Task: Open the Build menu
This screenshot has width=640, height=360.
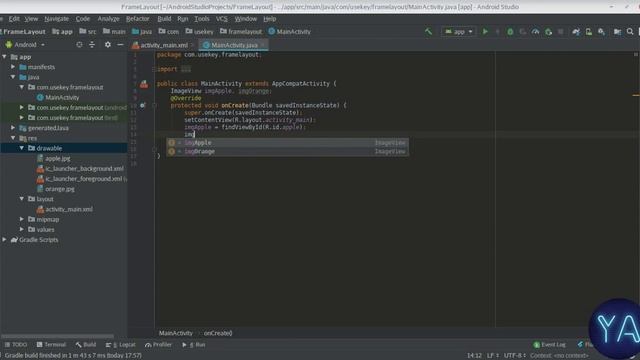Action: click(x=164, y=19)
